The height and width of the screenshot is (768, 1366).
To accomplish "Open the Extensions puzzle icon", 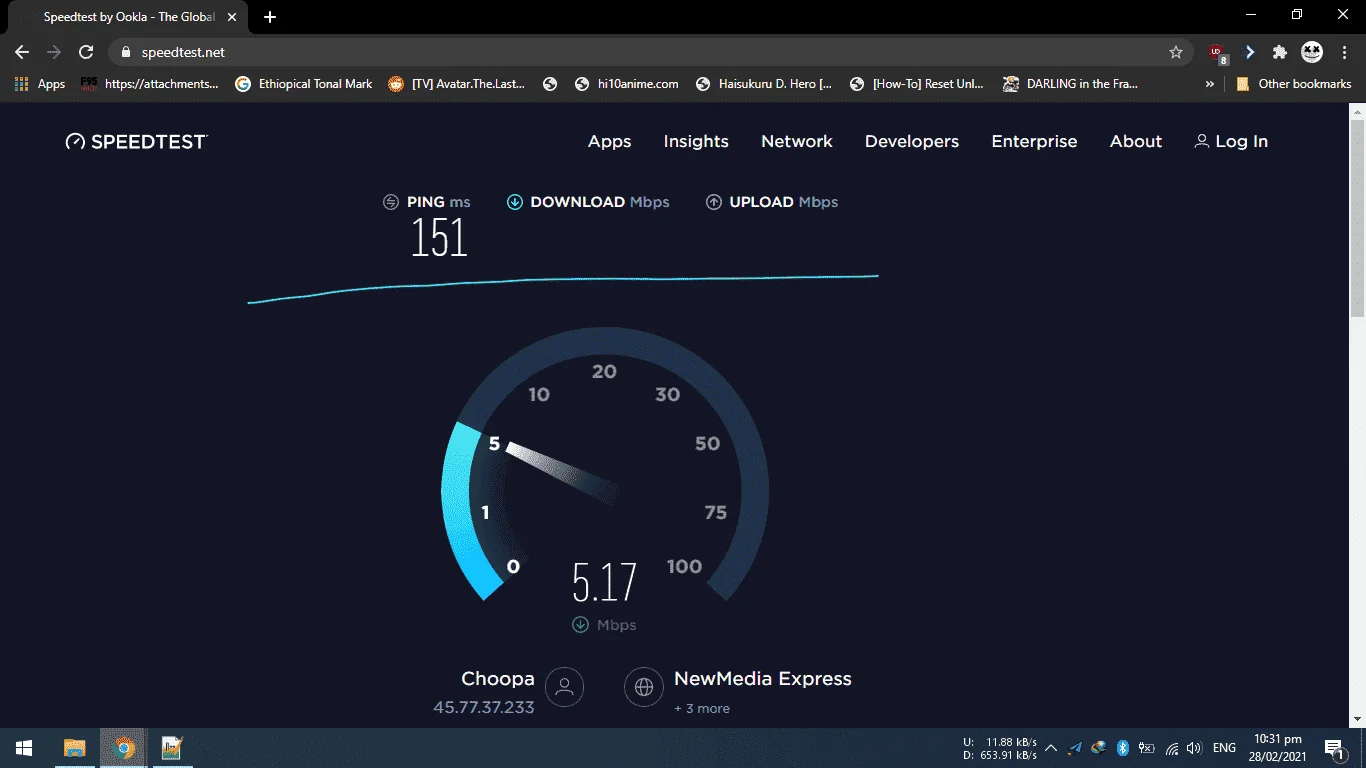I will click(x=1280, y=52).
